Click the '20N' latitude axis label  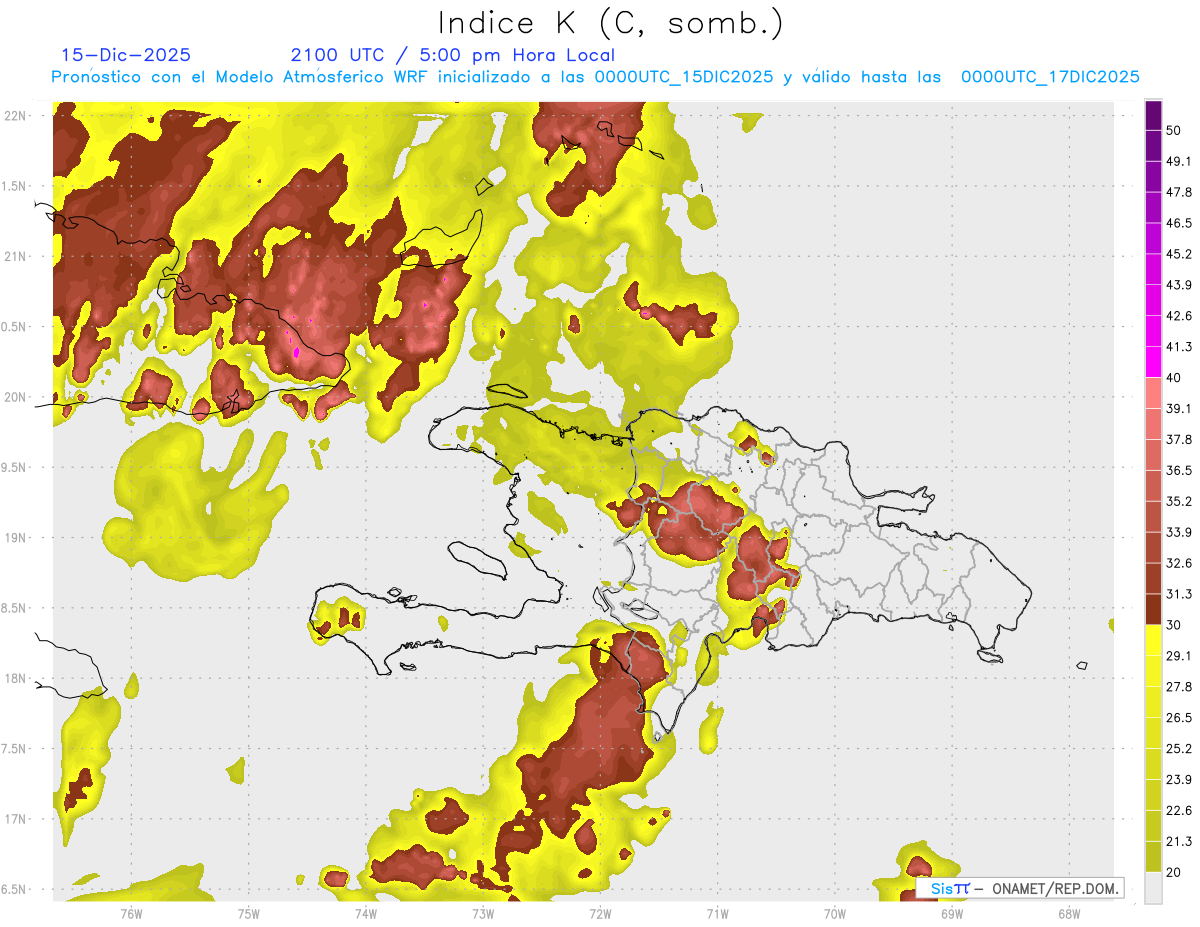[x=15, y=397]
